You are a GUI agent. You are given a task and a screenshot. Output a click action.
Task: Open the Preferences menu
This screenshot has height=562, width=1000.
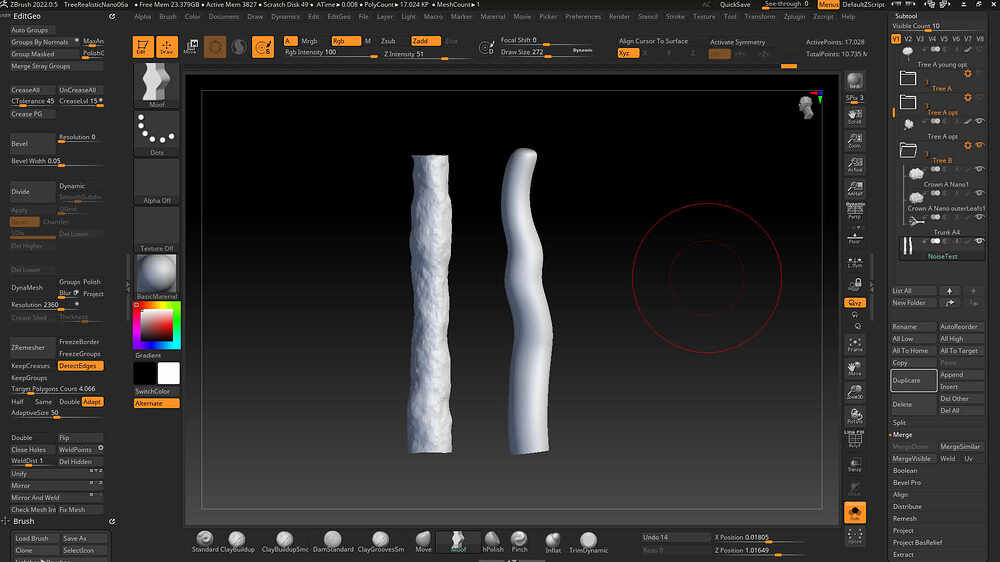tap(583, 17)
